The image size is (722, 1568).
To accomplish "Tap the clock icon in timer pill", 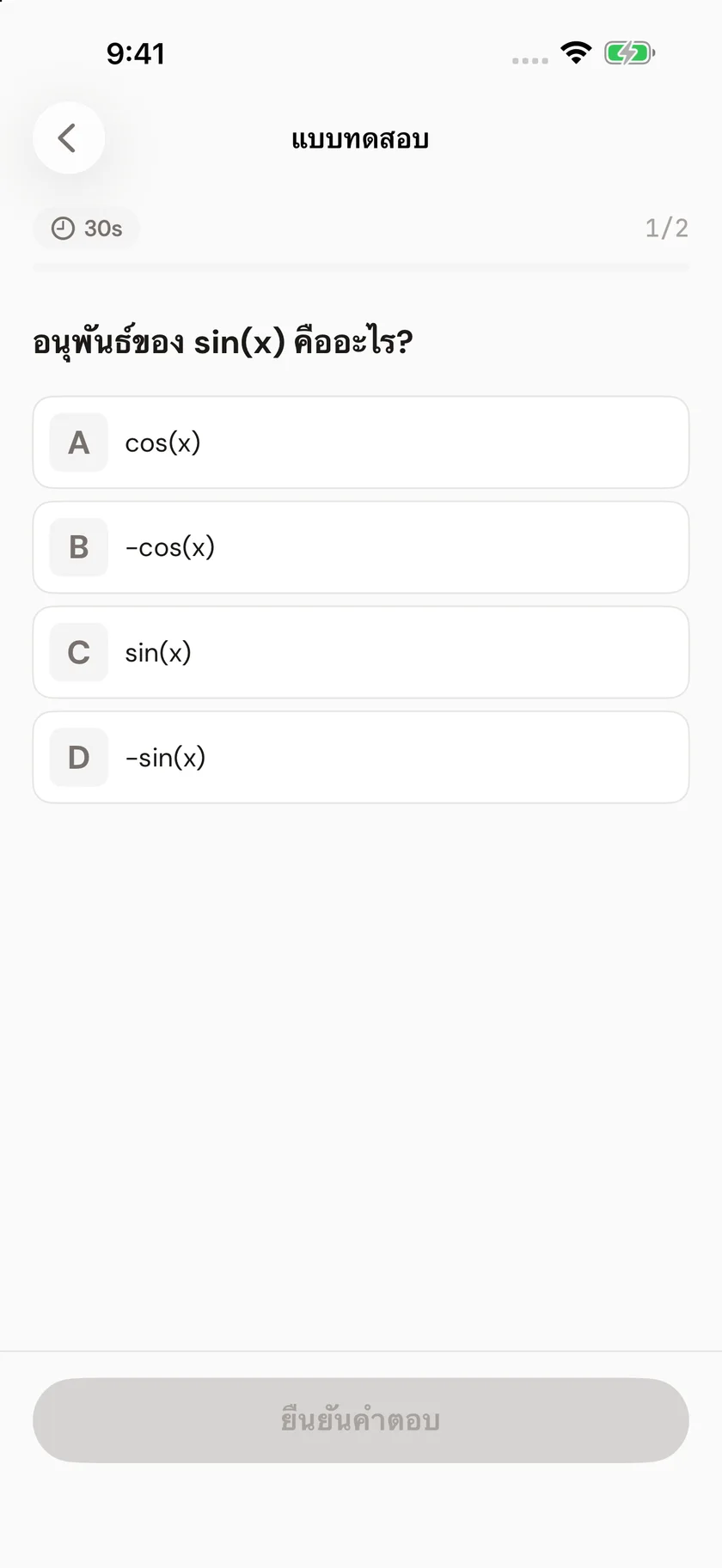I will coord(63,229).
